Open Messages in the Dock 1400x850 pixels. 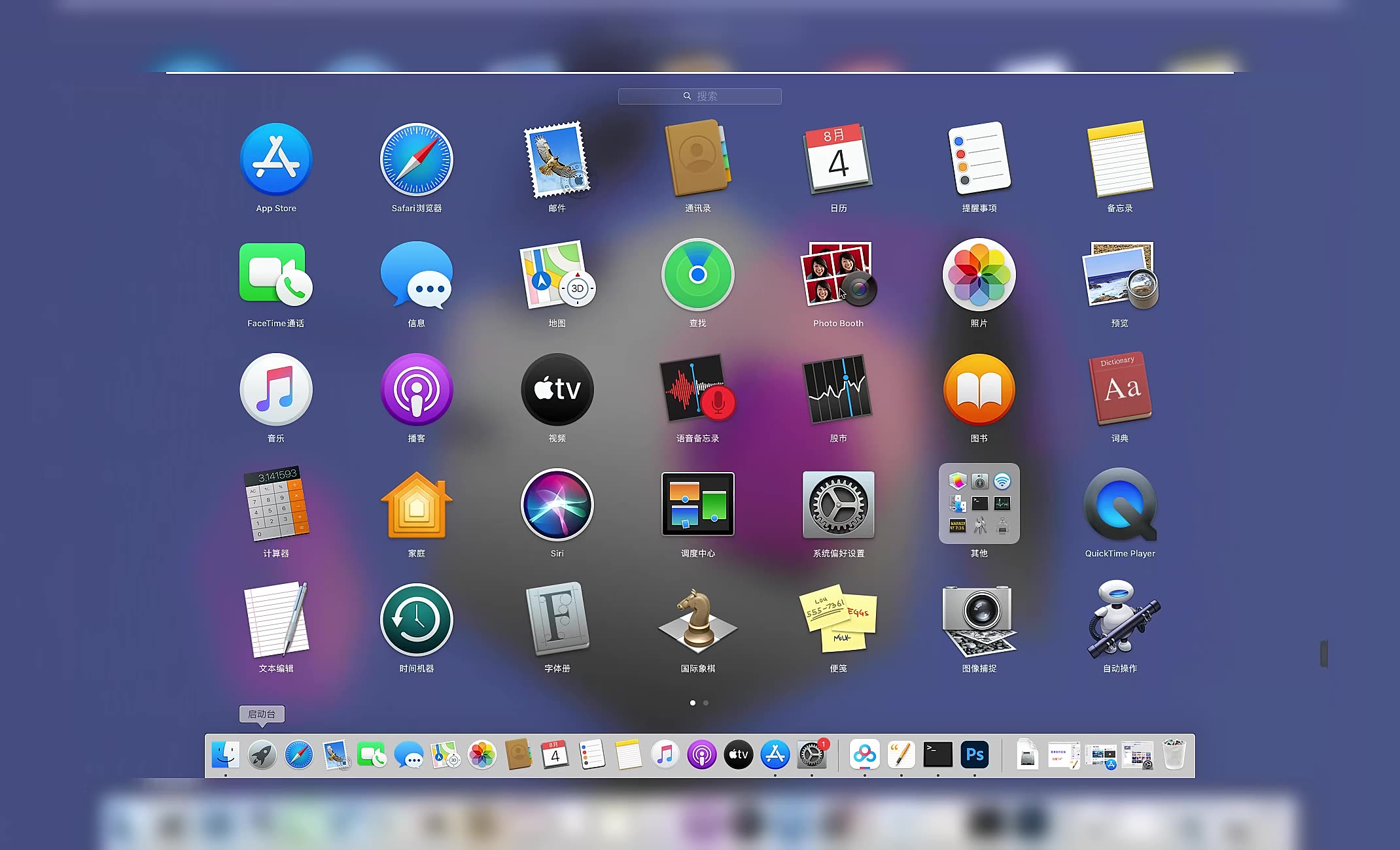click(x=409, y=755)
